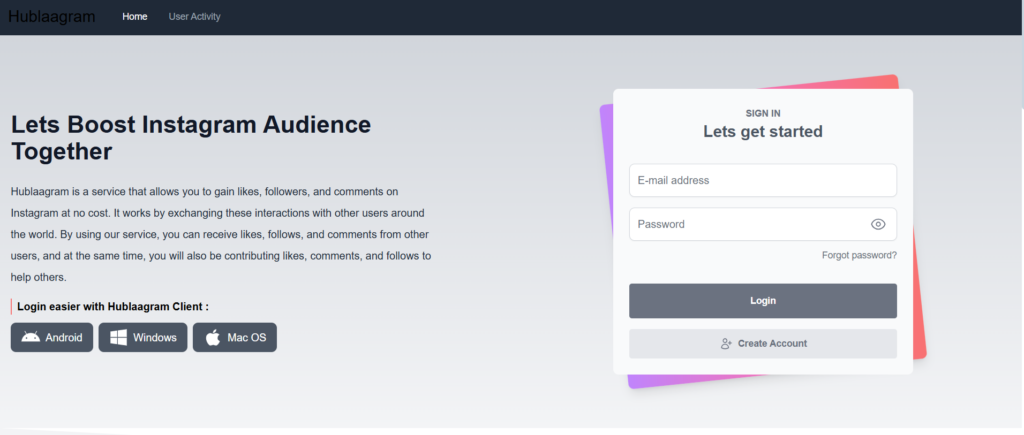The image size is (1024, 435).
Task: Click the Hublaagram logo in the navbar
Action: pyautogui.click(x=52, y=16)
